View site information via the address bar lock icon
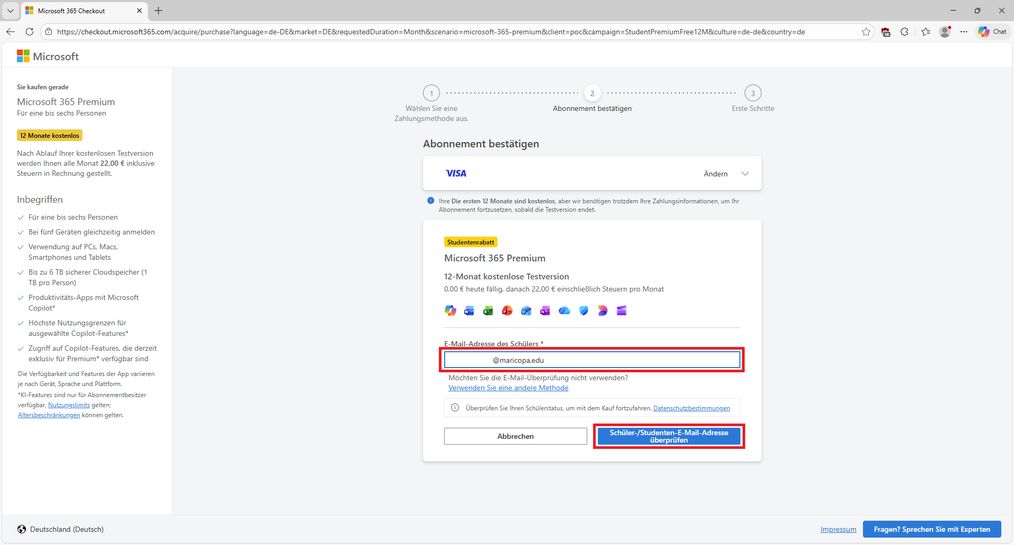 pyautogui.click(x=49, y=32)
